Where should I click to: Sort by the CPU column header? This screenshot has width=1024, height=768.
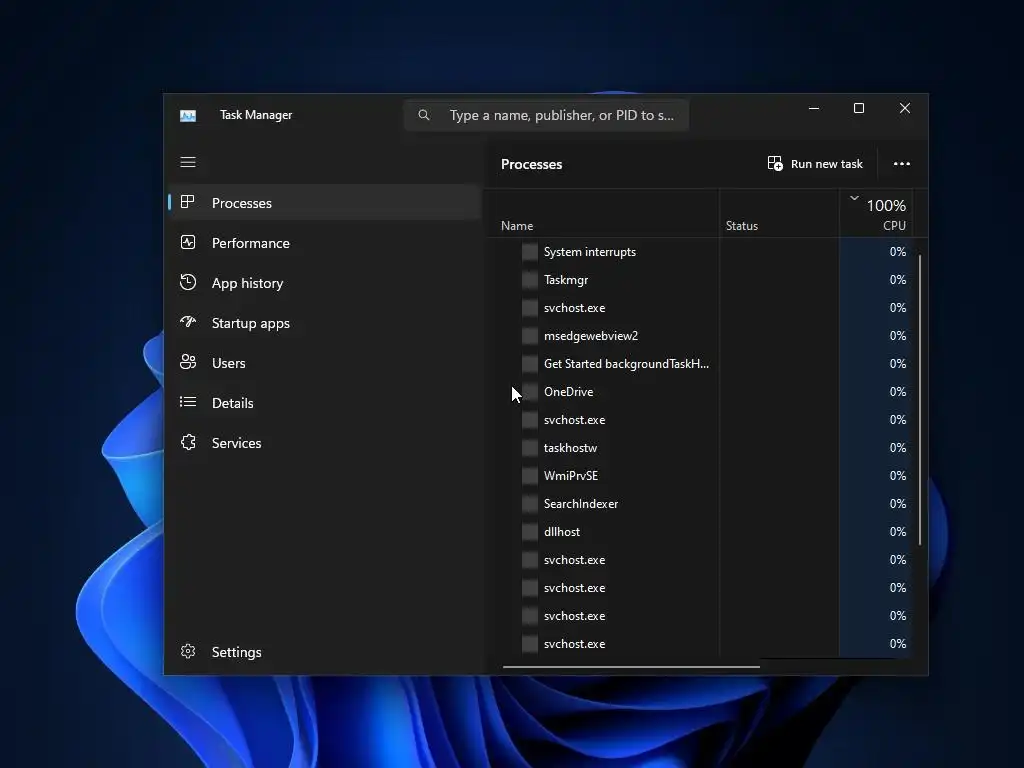pos(894,225)
